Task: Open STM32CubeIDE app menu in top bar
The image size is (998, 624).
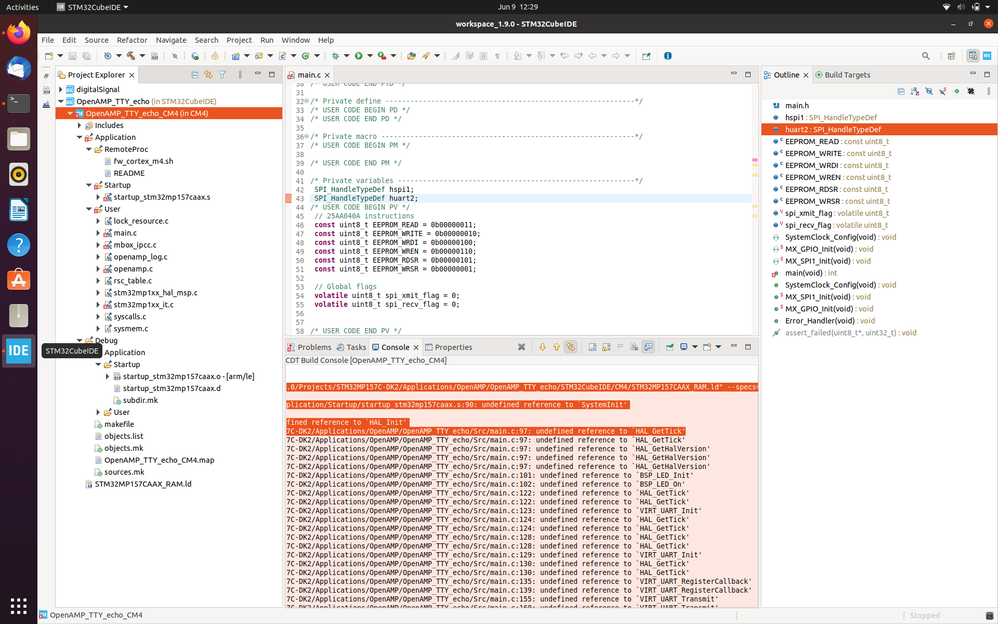Action: click(92, 7)
